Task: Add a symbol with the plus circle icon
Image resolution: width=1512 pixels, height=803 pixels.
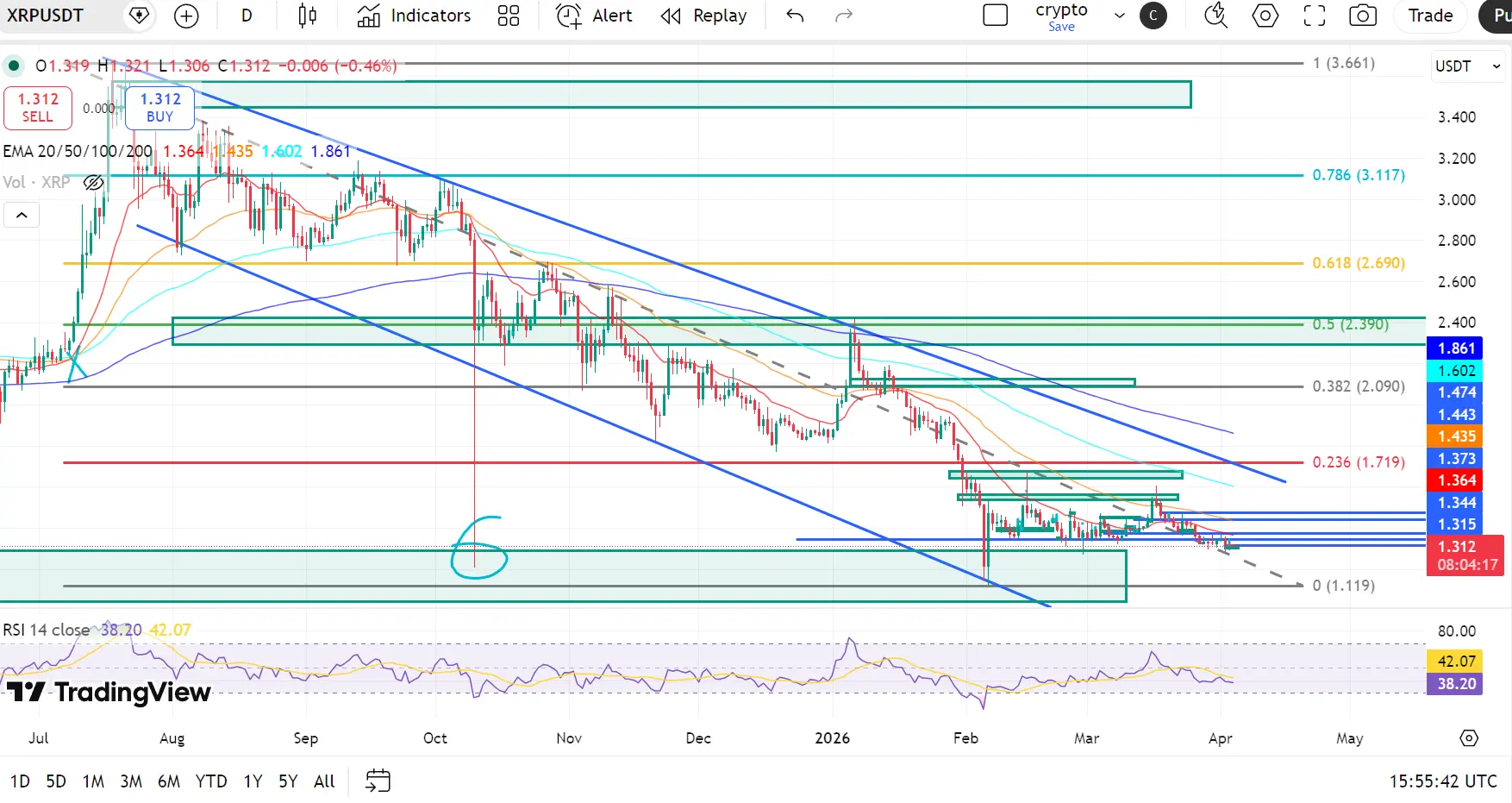Action: [186, 16]
